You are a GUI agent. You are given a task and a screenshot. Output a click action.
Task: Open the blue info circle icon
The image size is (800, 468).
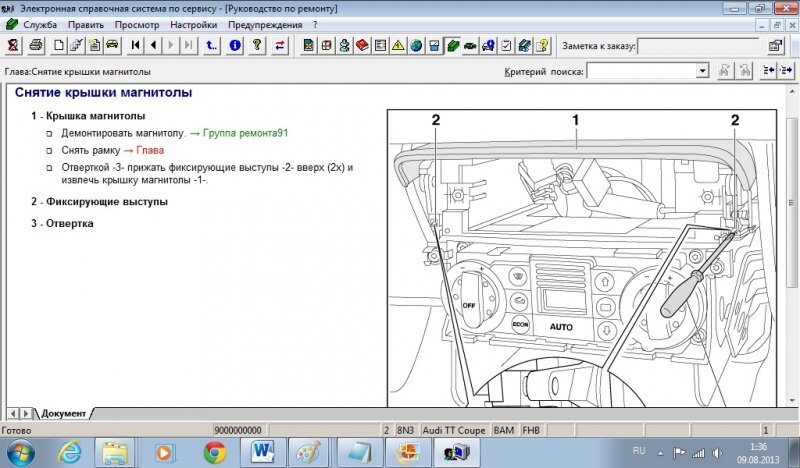[235, 45]
